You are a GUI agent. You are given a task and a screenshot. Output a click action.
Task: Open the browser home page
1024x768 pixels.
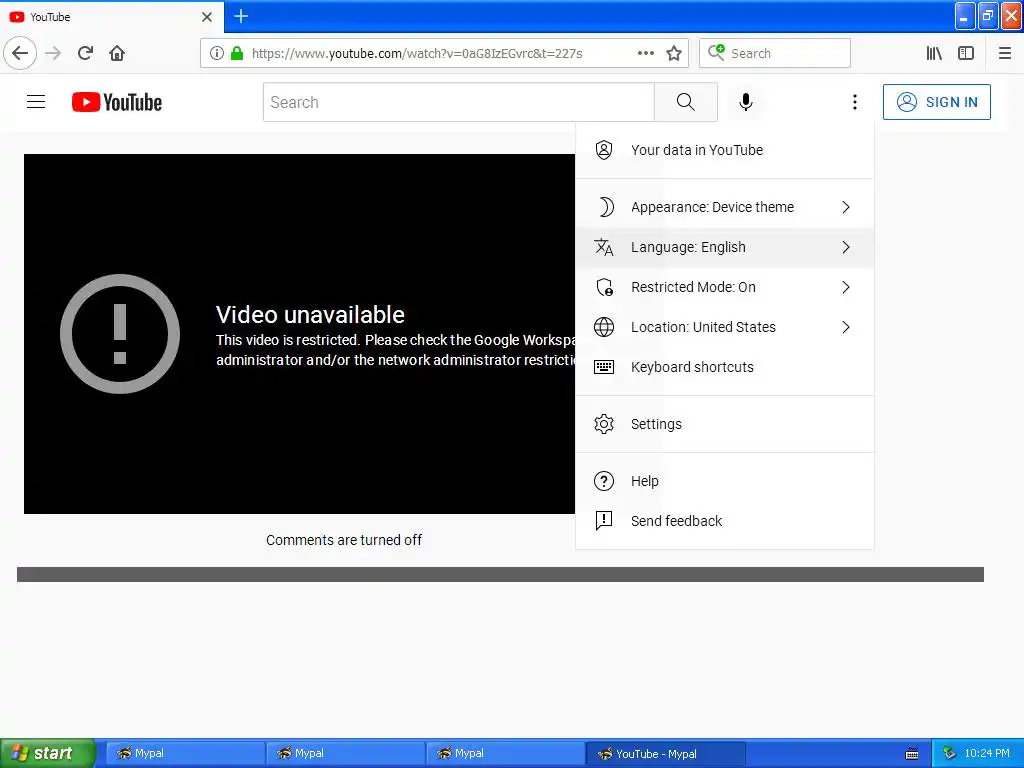pos(117,53)
